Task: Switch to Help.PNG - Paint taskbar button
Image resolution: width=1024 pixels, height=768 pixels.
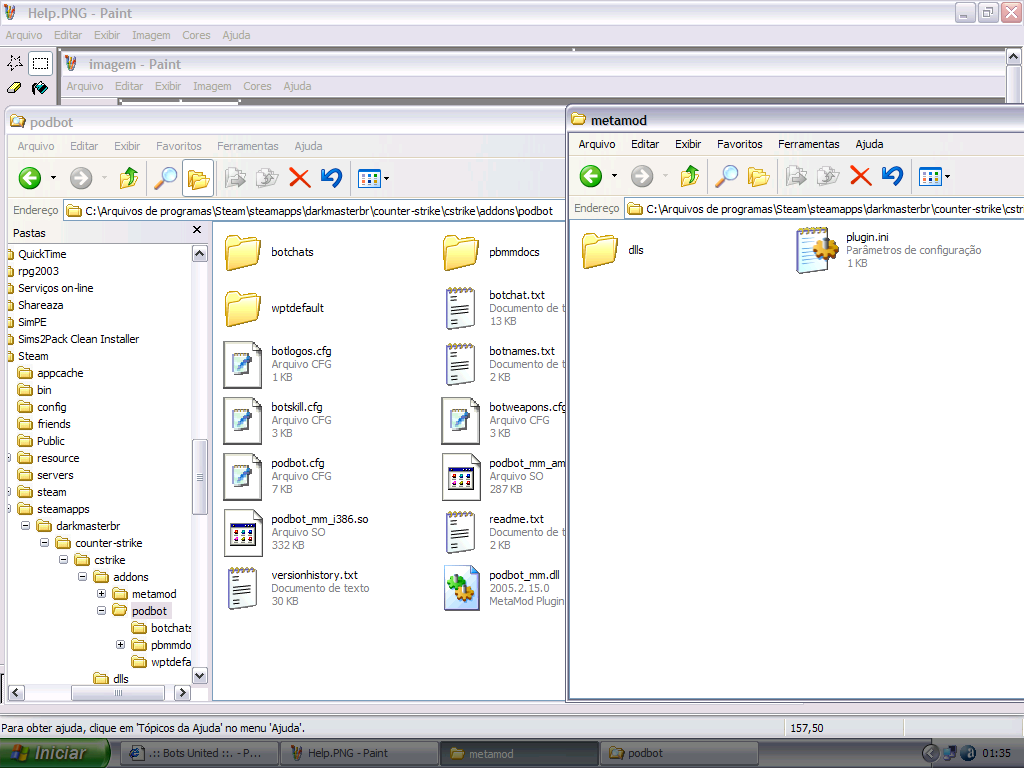Action: [x=359, y=754]
